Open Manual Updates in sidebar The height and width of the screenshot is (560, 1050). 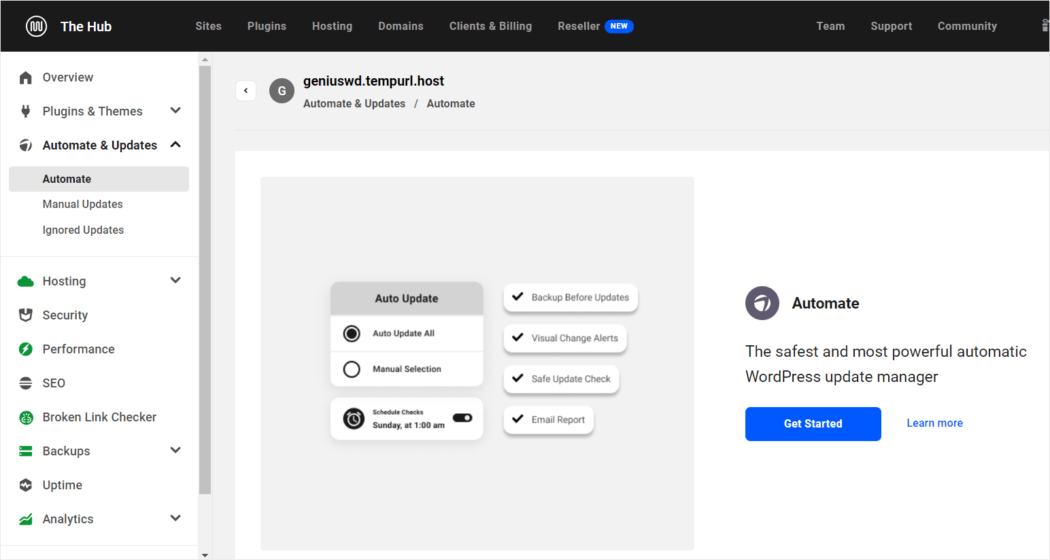click(x=82, y=204)
